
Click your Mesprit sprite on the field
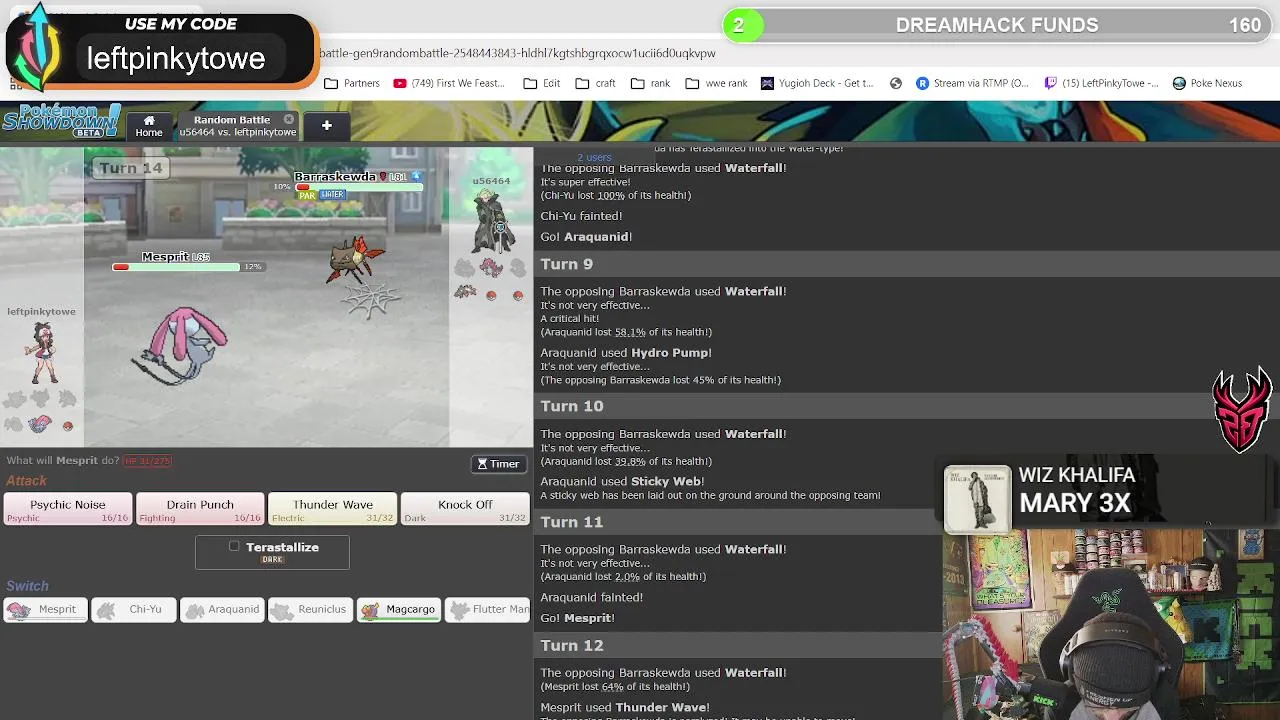tap(180, 345)
